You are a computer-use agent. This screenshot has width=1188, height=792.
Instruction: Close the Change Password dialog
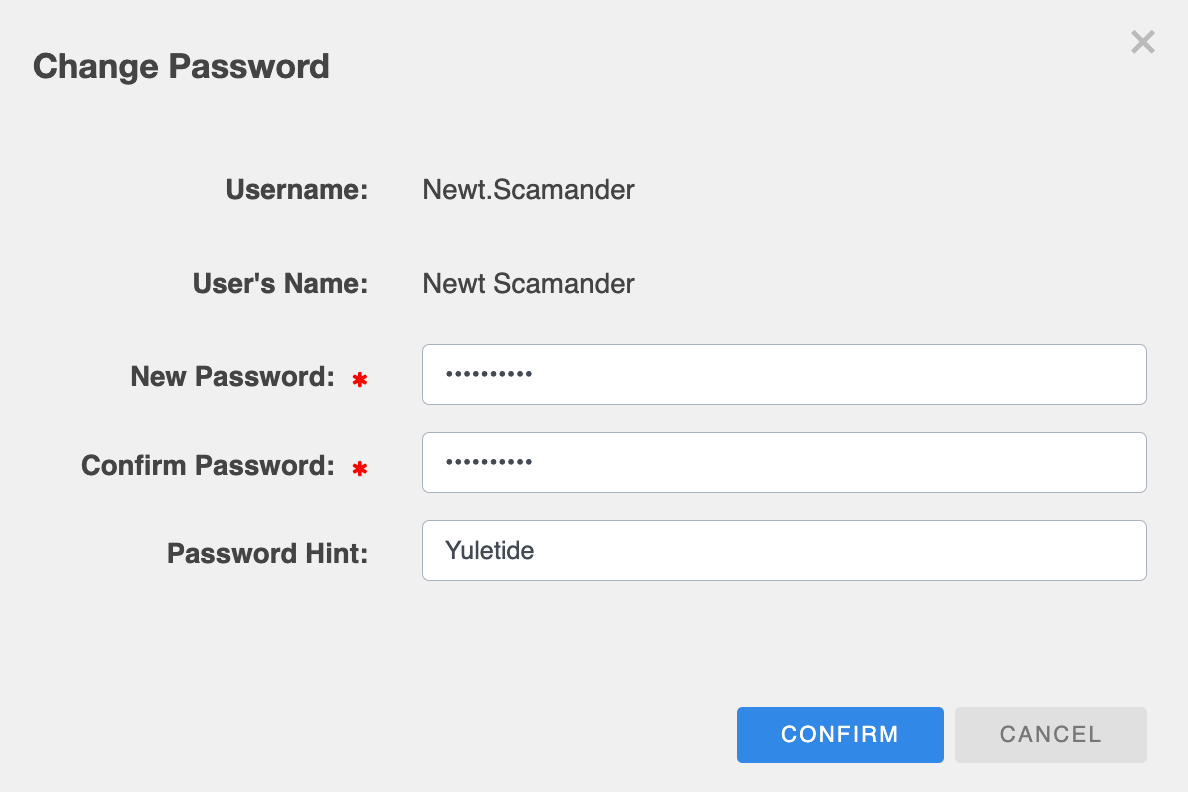1142,42
